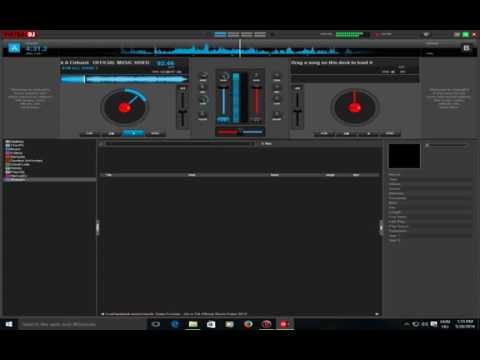
Task: Click the left deck elapsed time display
Action: (37, 49)
